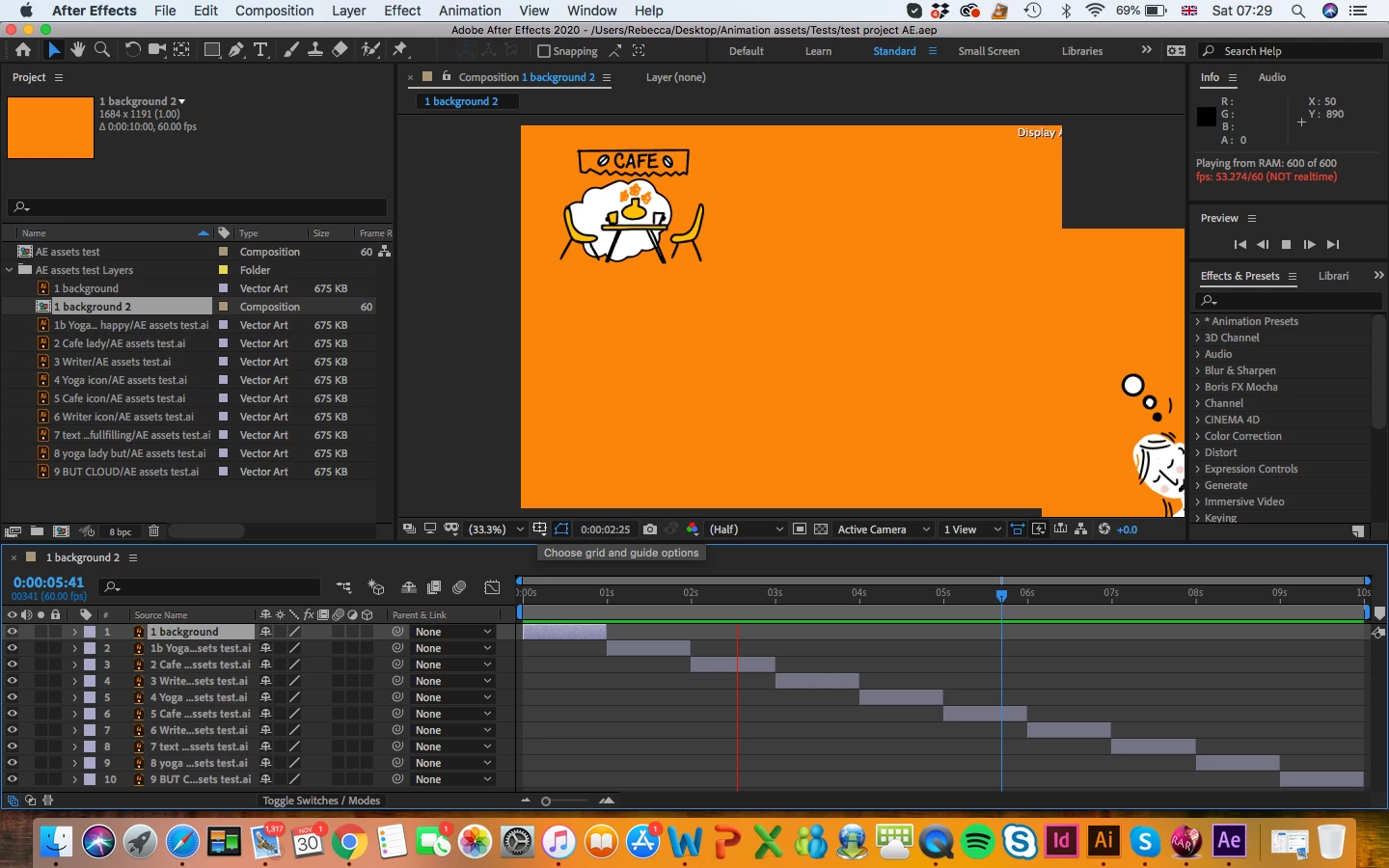Image resolution: width=1389 pixels, height=868 pixels.
Task: Hide the '9 BUT C...' layer eye
Action: [x=13, y=779]
